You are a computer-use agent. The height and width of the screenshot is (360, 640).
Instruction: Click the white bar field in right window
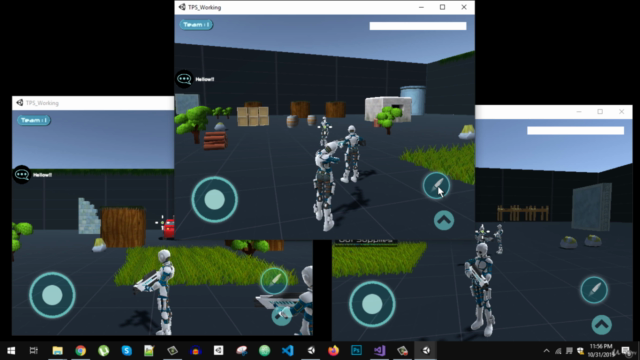coord(576,131)
